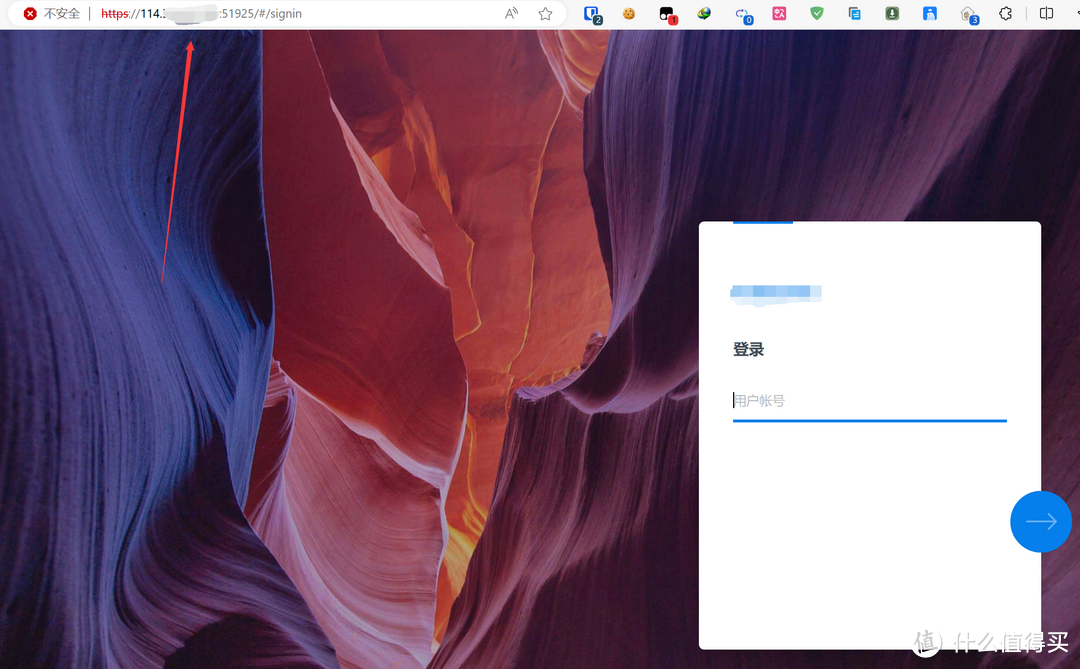
Task: Open the blue bottle-shaped extension icon
Action: point(930,14)
